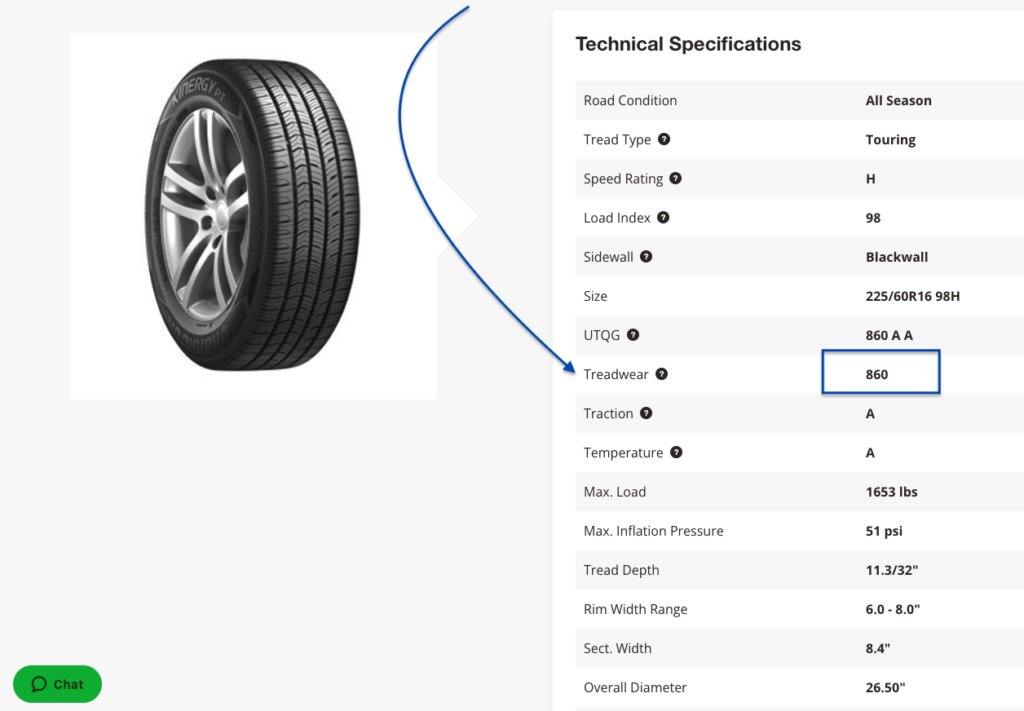Click the Treadwear help icon
This screenshot has width=1024, height=711.
661,374
